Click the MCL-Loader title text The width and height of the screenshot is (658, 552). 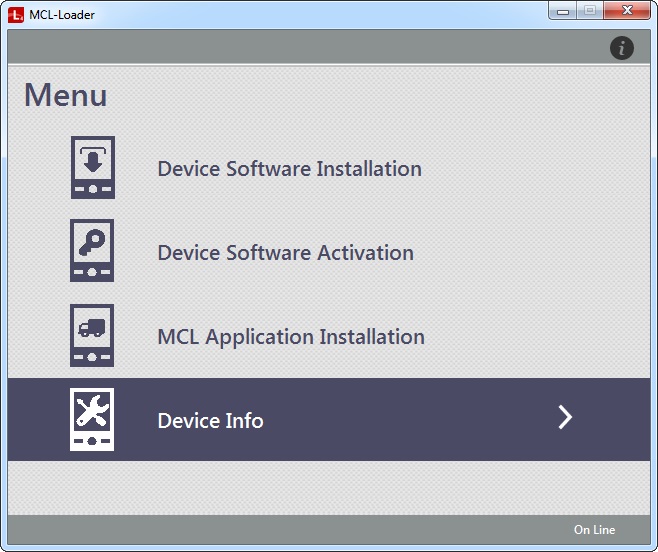coord(62,14)
